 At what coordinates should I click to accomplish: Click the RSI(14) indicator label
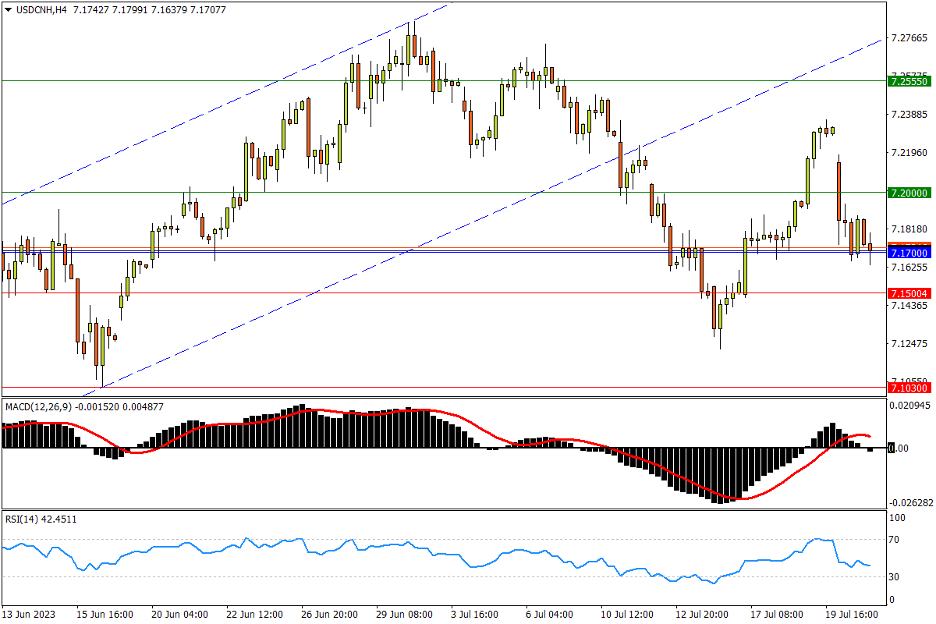pos(24,519)
